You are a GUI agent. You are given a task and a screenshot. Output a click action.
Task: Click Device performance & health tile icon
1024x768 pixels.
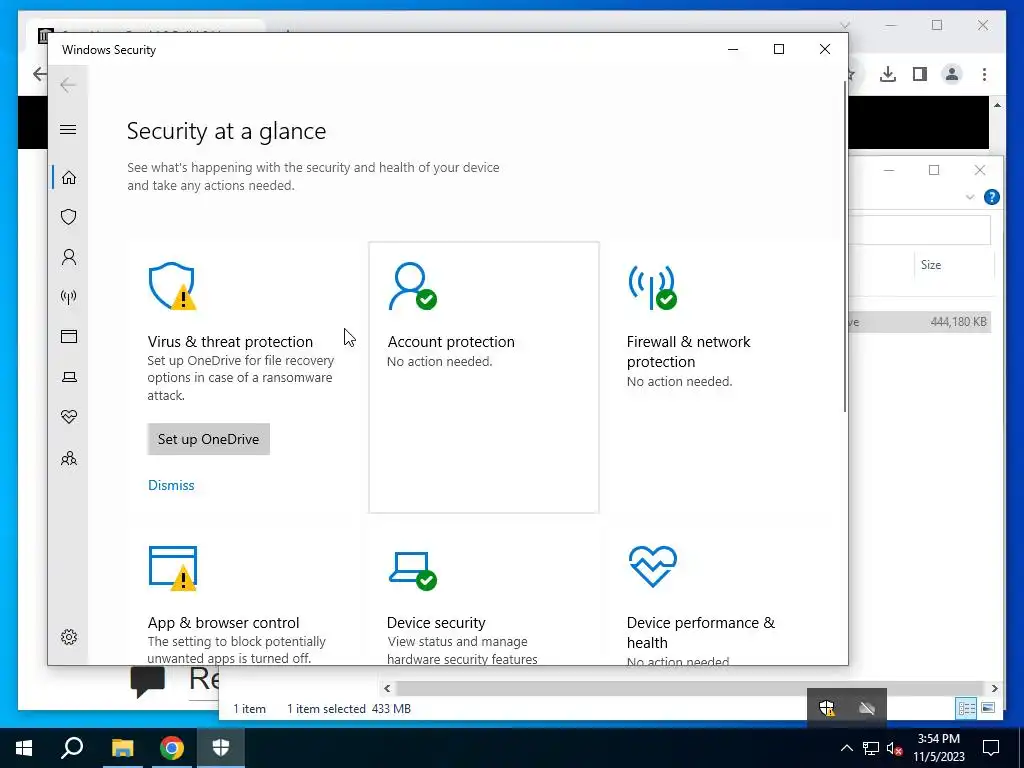tap(652, 566)
